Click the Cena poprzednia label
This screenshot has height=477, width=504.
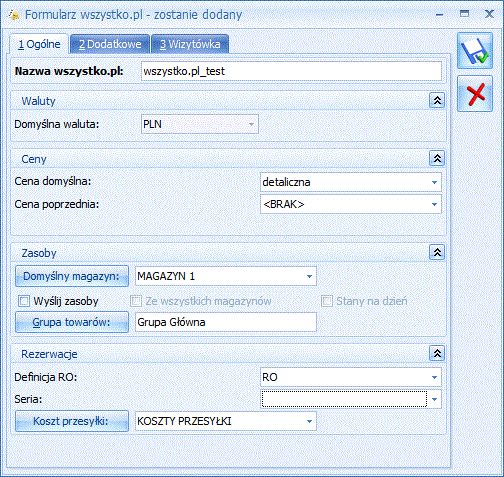57,204
